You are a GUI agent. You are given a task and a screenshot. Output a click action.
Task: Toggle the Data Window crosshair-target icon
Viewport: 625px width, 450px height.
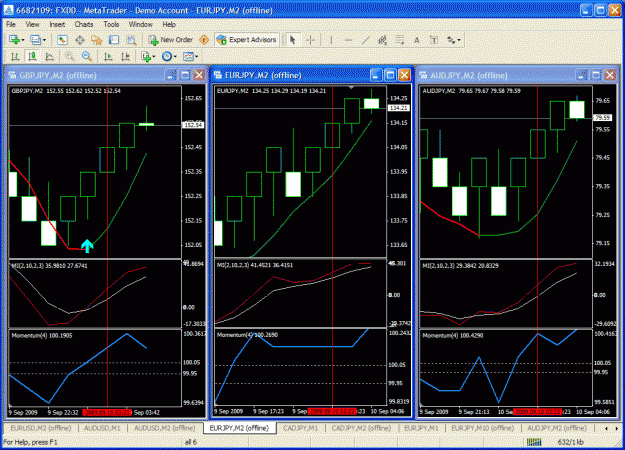point(80,40)
